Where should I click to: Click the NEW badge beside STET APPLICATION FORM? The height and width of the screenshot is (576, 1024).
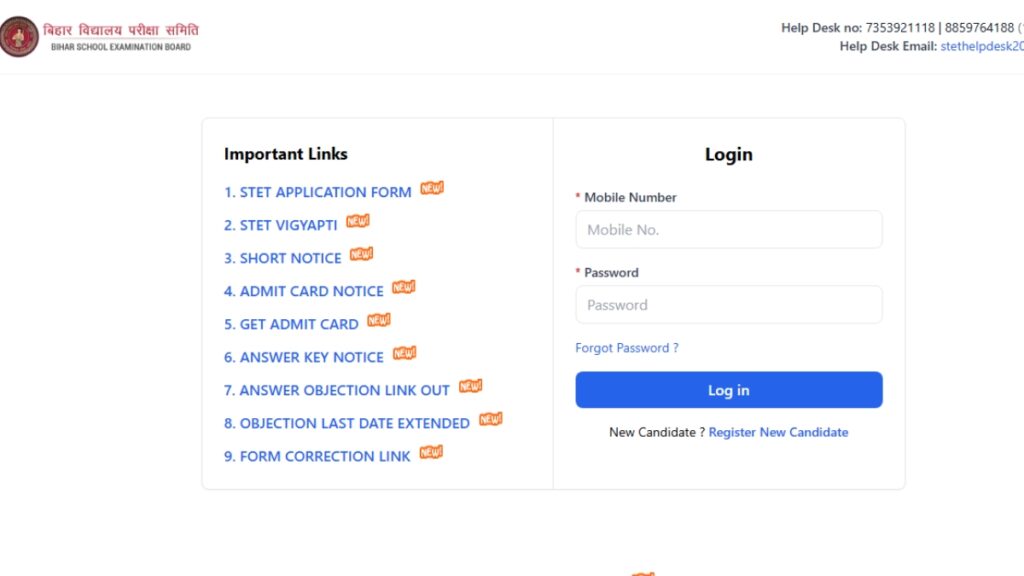click(x=431, y=188)
